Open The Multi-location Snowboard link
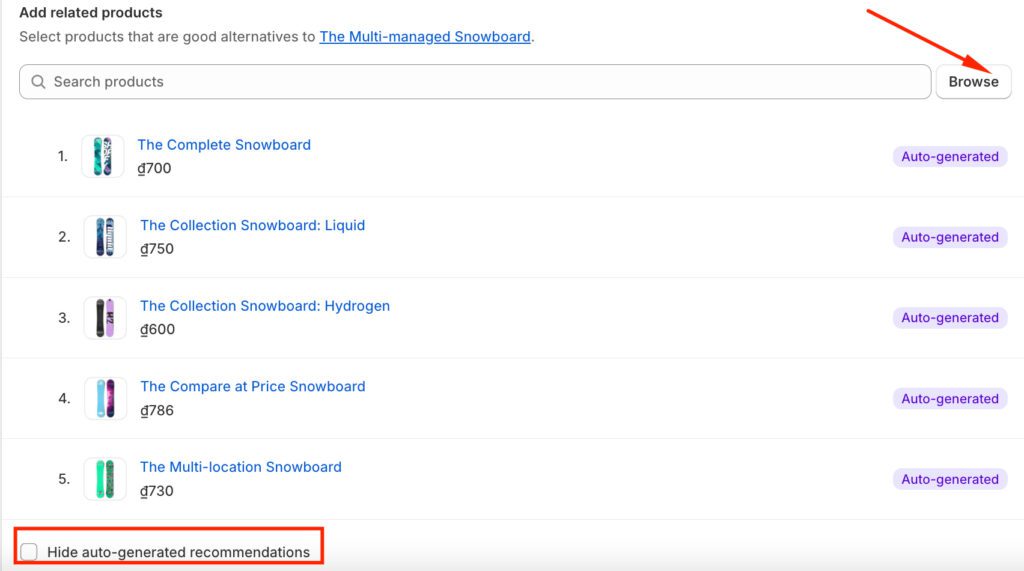The width and height of the screenshot is (1024, 571). pos(240,467)
